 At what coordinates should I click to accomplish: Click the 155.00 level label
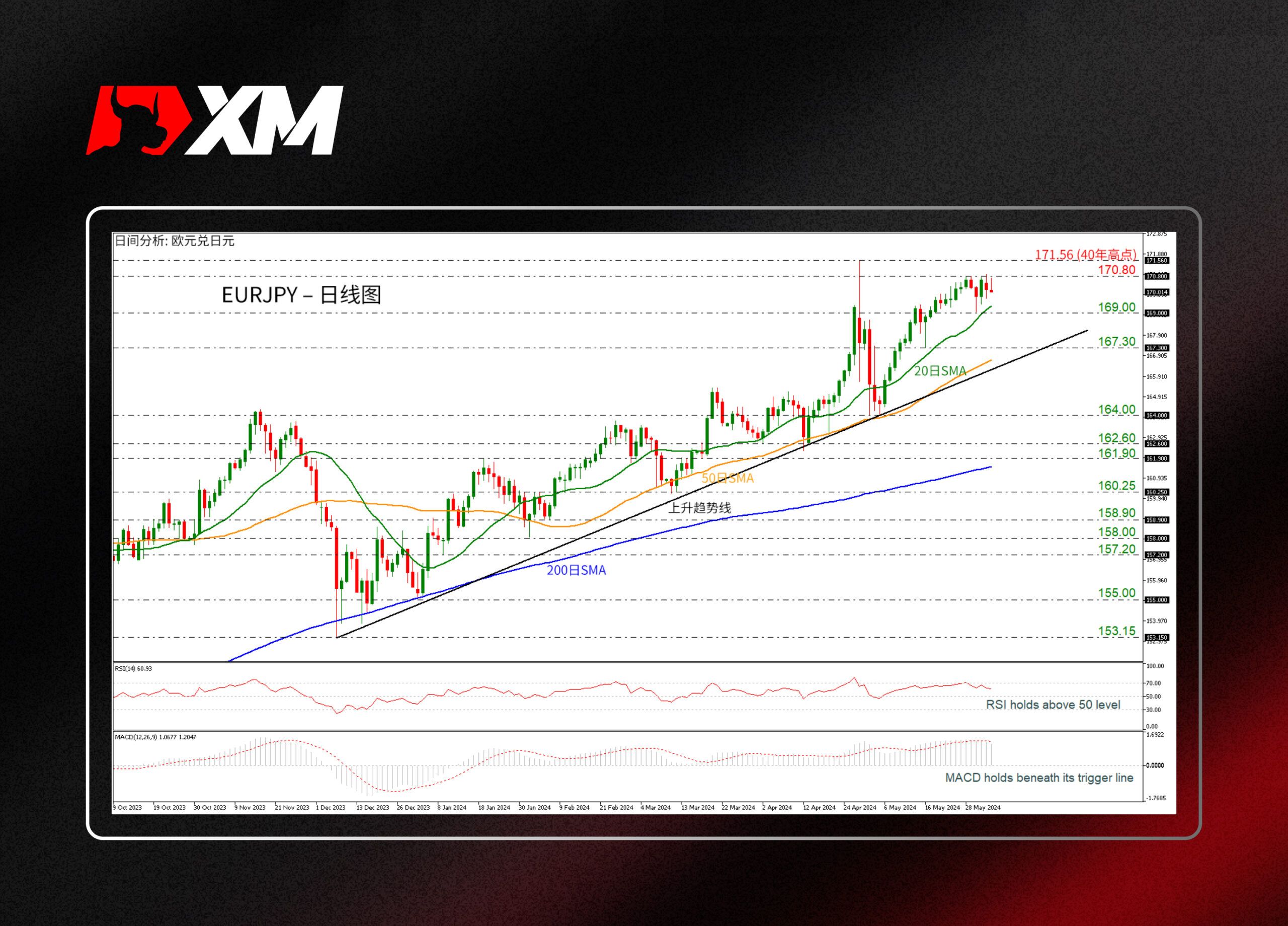click(x=1116, y=593)
